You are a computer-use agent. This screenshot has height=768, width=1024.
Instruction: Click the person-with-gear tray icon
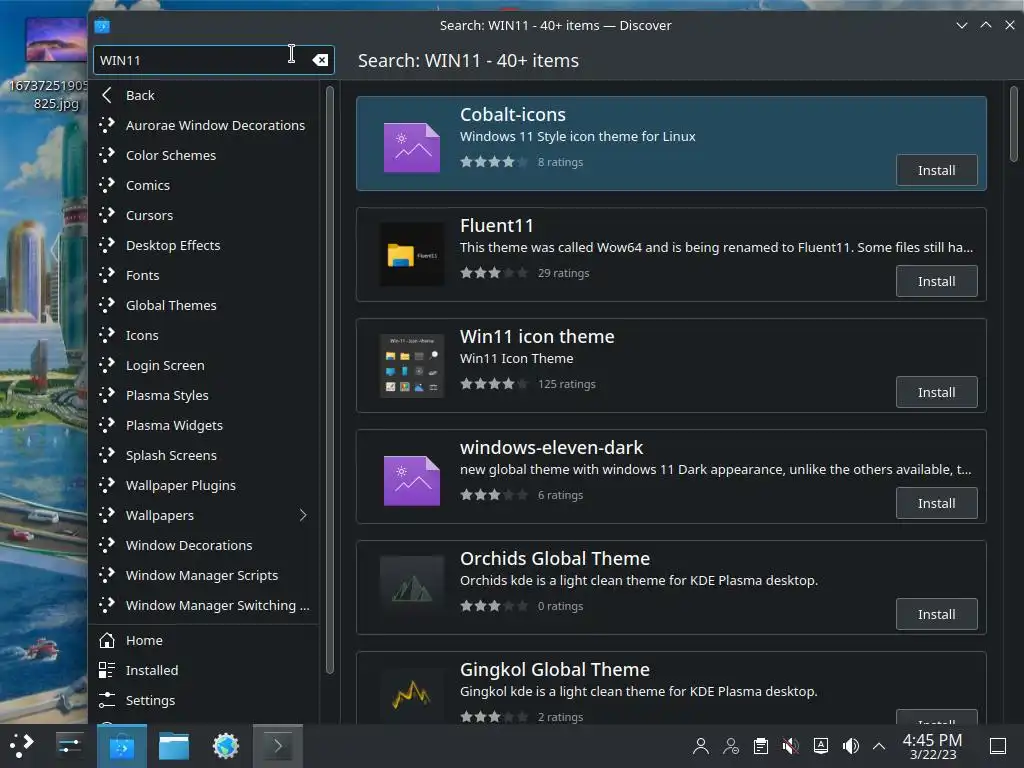(x=731, y=746)
